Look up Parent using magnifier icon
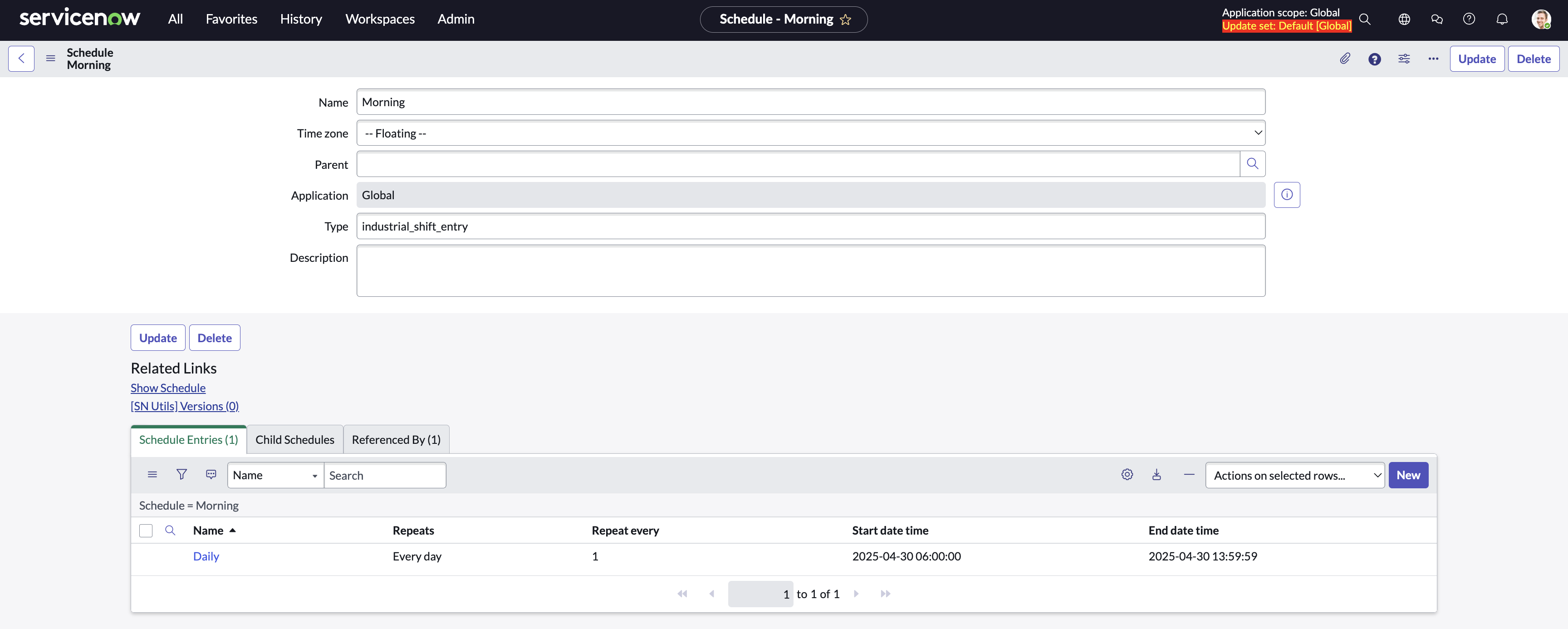The width and height of the screenshot is (1568, 629). pos(1252,164)
